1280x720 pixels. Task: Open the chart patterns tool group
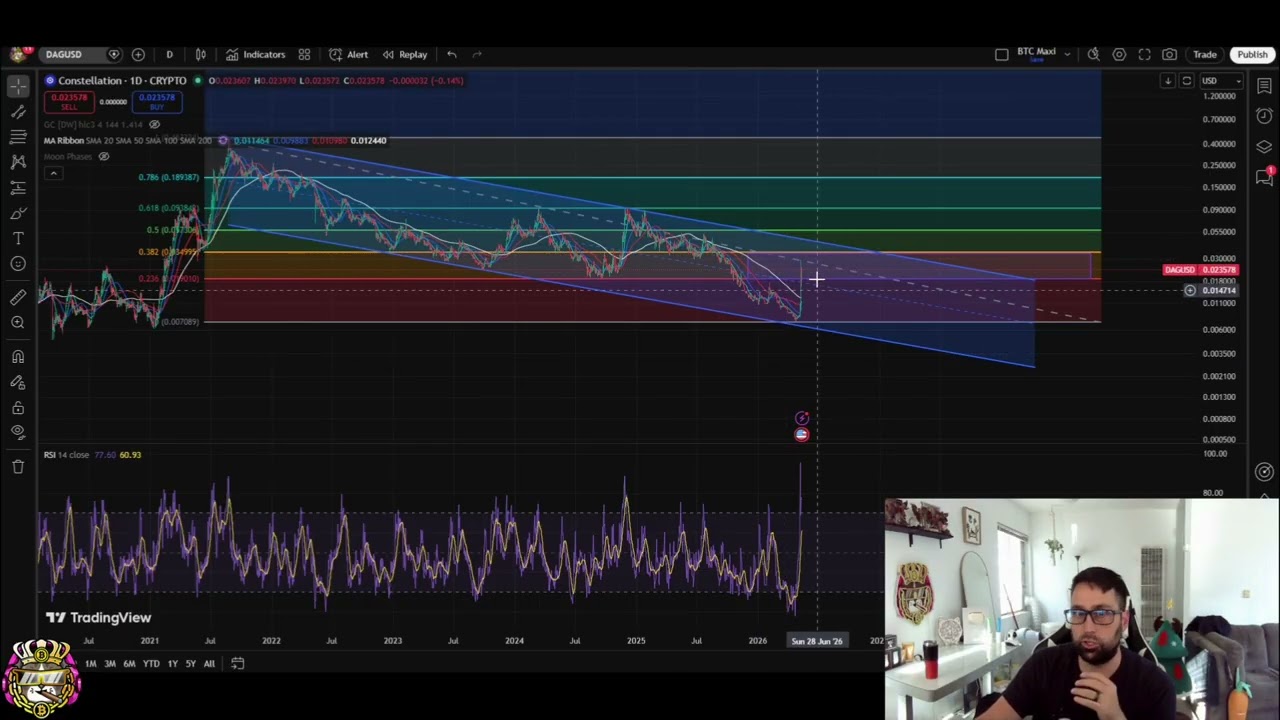point(18,161)
